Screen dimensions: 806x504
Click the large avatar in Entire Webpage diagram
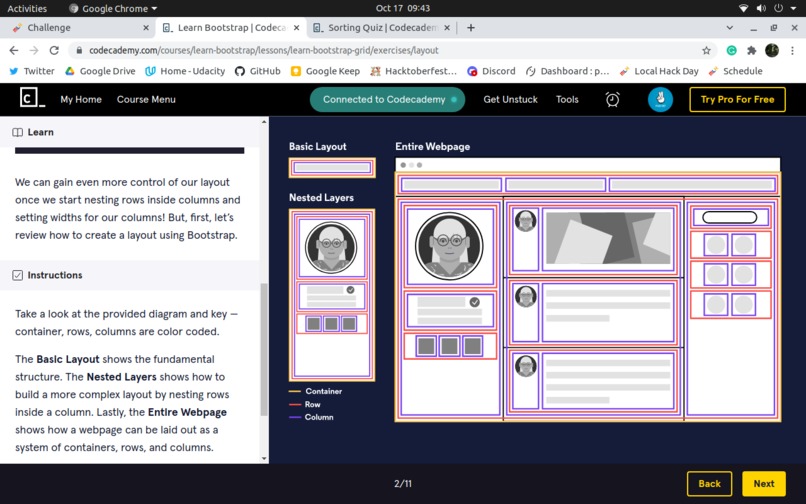[x=449, y=246]
